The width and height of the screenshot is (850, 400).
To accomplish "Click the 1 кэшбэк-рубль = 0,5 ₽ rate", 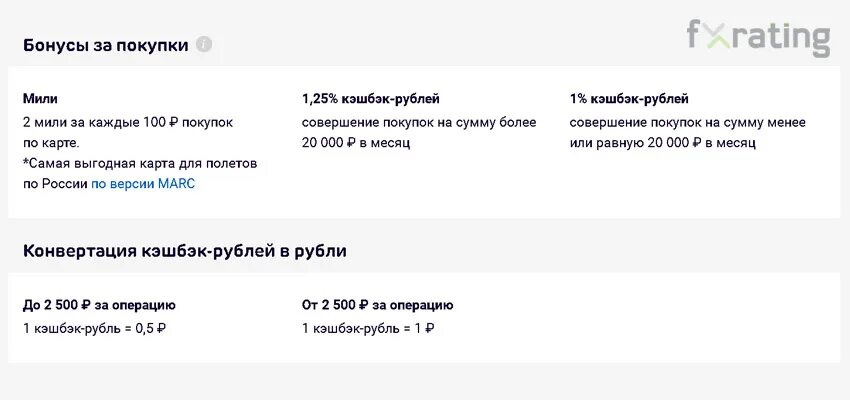I will [x=94, y=328].
